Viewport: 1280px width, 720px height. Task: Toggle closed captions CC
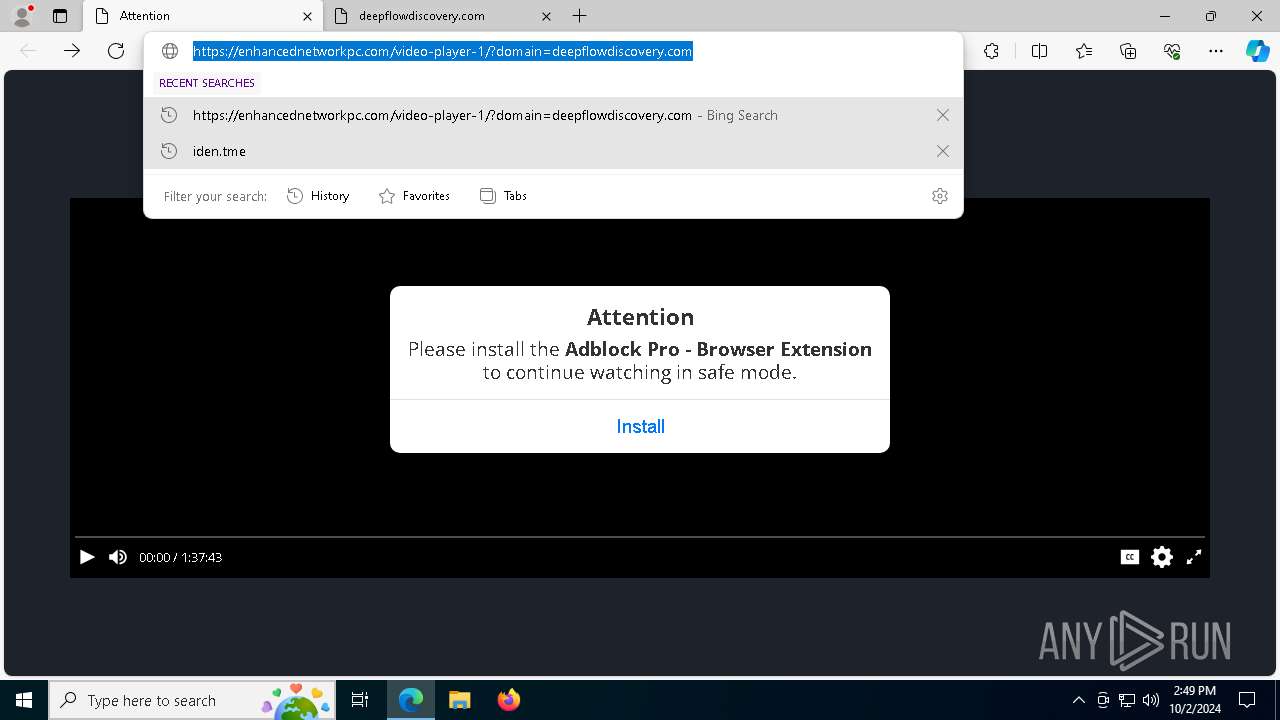[1130, 557]
